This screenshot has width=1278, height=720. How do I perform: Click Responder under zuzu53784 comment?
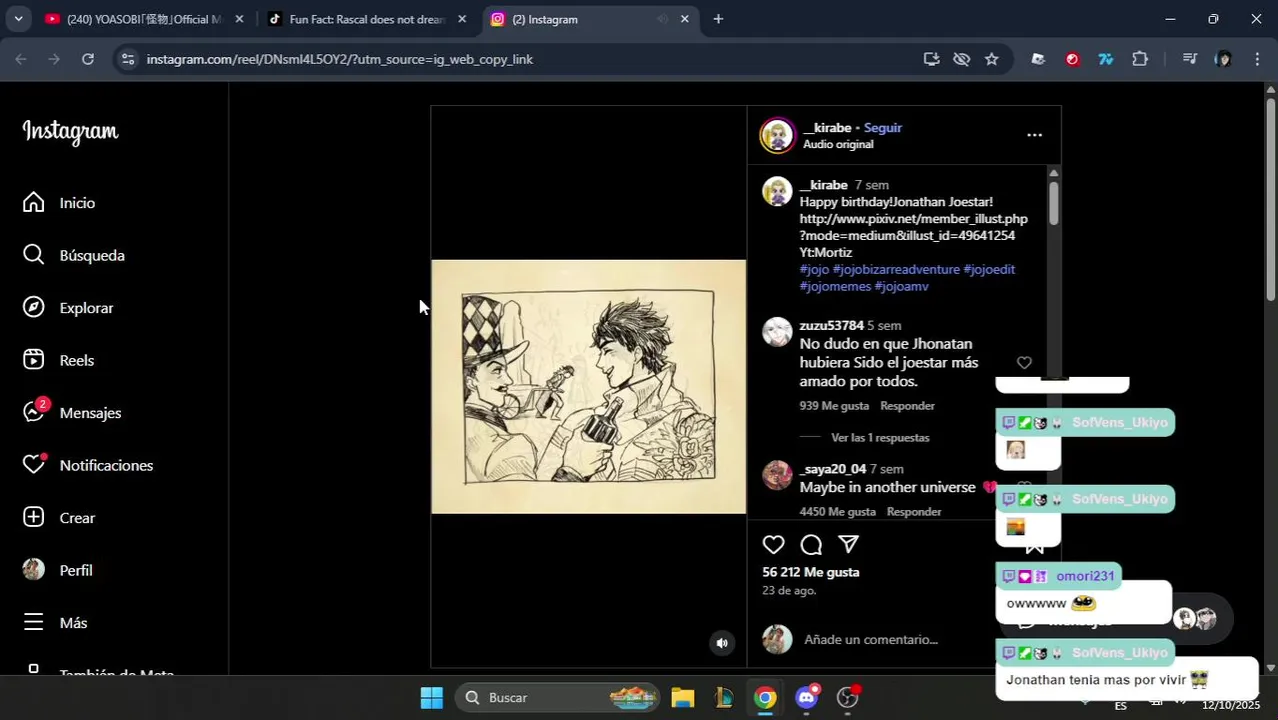907,406
